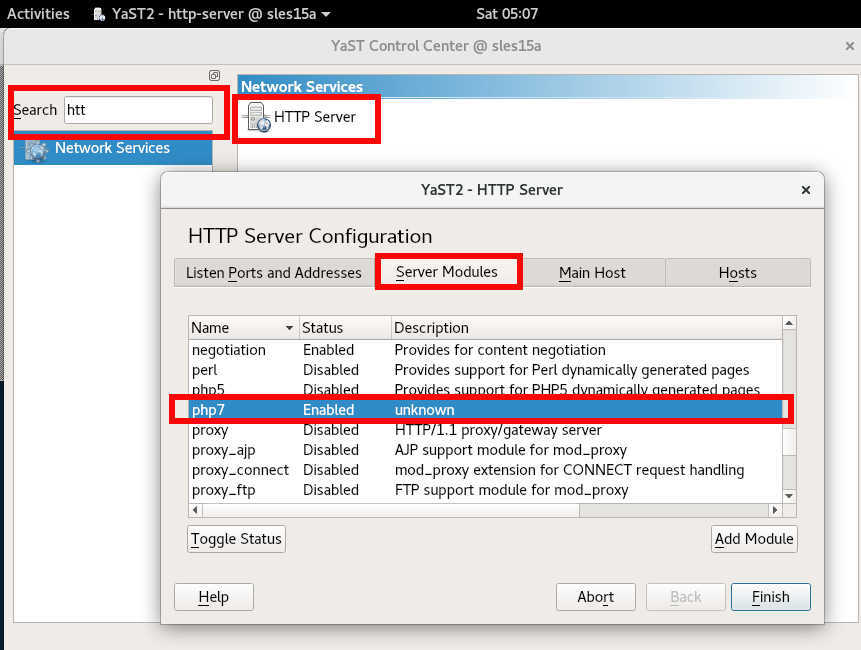Switch to the Hosts tab

point(737,273)
